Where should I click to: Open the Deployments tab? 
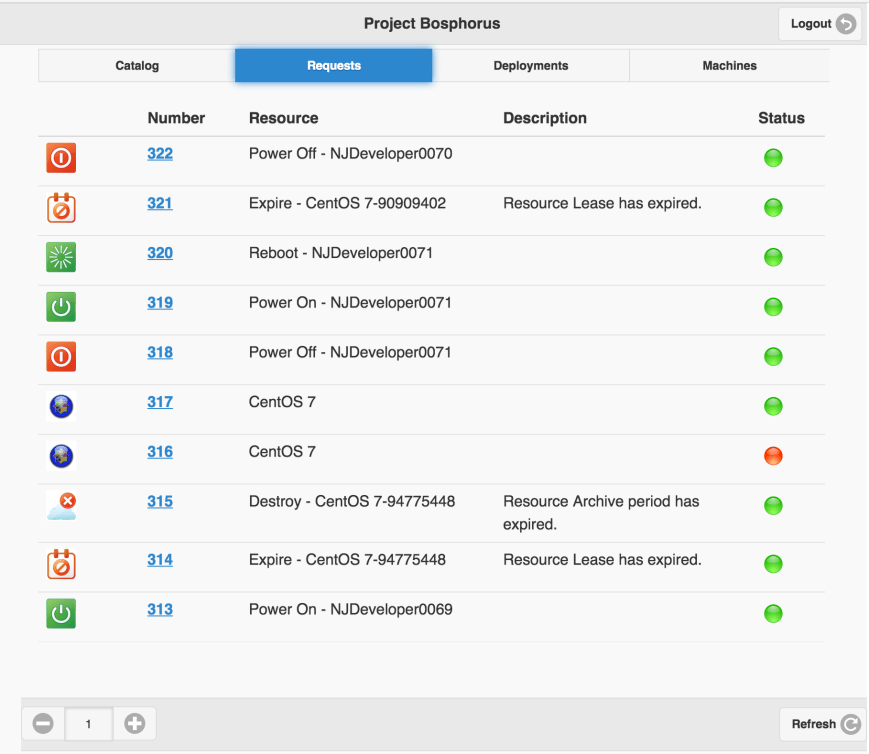pyautogui.click(x=531, y=66)
